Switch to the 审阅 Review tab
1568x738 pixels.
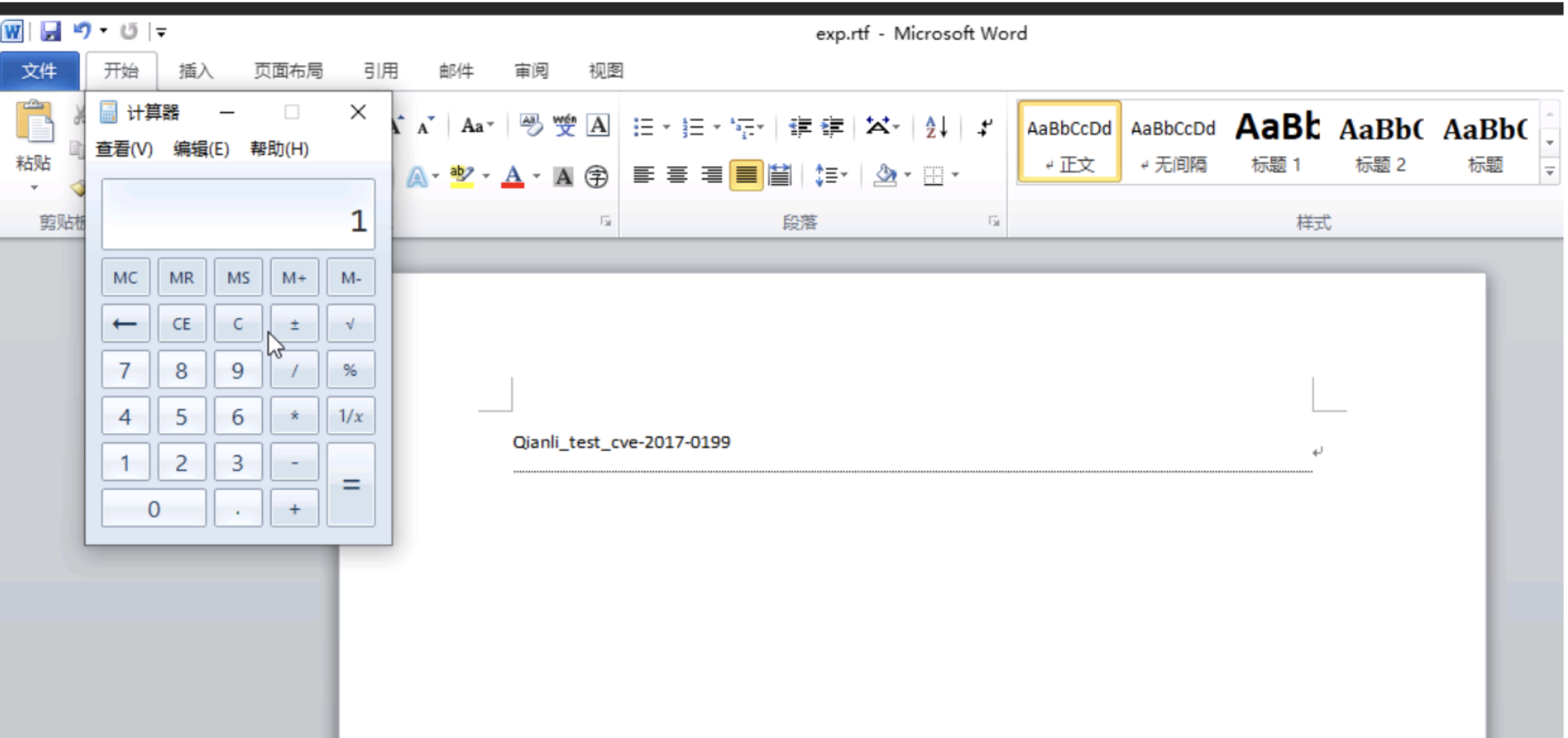pyautogui.click(x=531, y=71)
